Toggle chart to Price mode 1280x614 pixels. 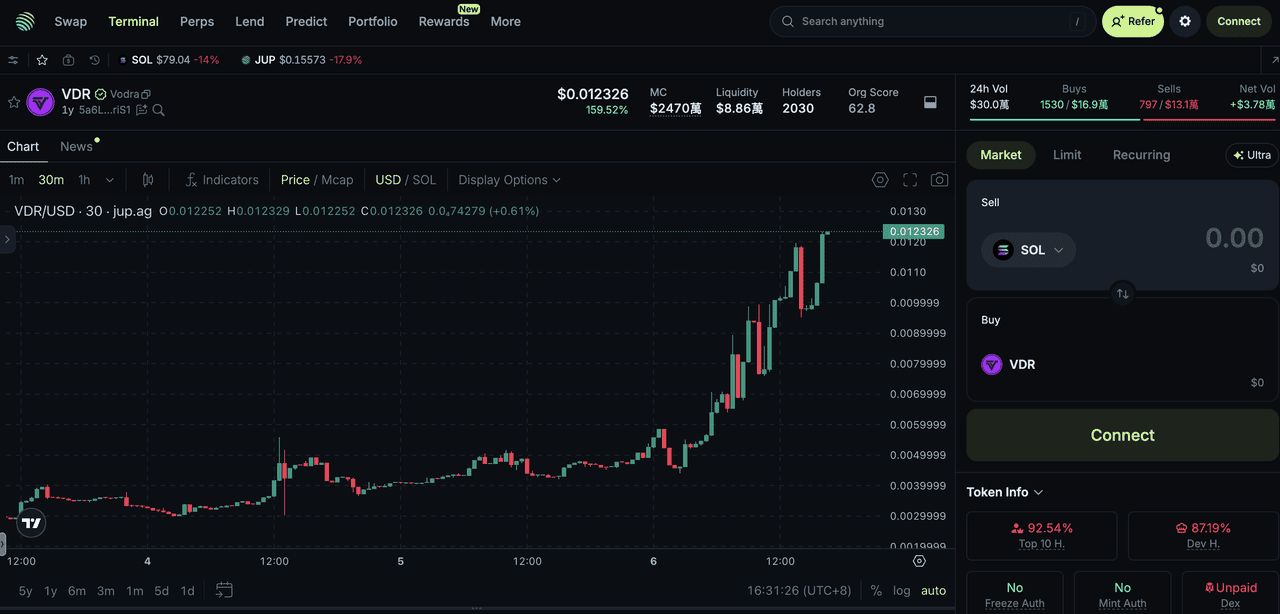point(295,180)
